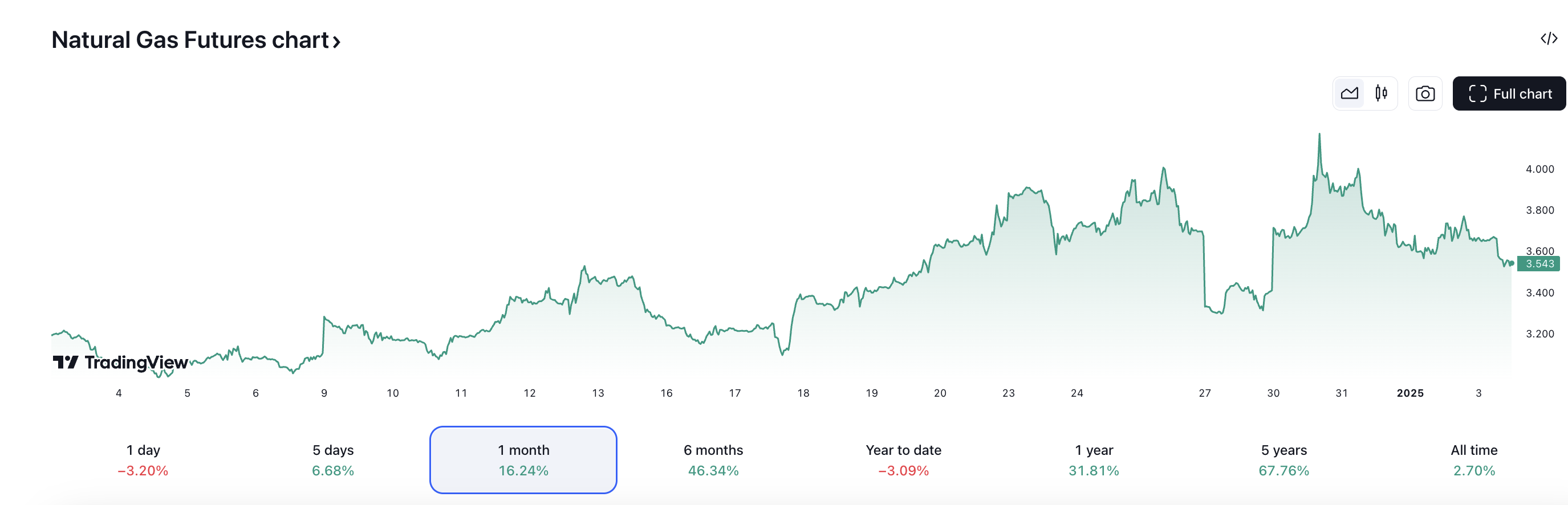Click the 3.543 price label on the axis
The image size is (1568, 505).
1539,263
